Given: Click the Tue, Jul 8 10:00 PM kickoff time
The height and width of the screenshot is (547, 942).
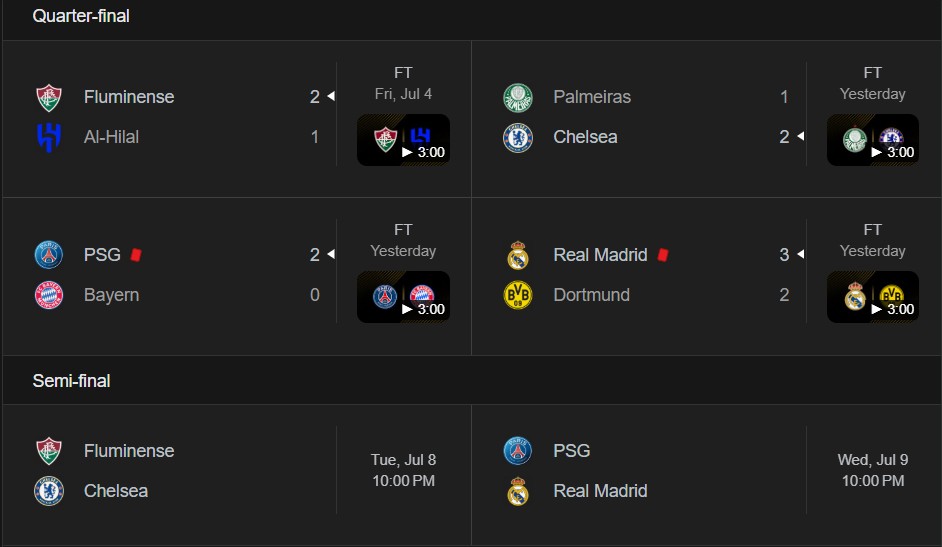Looking at the screenshot, I should point(403,470).
